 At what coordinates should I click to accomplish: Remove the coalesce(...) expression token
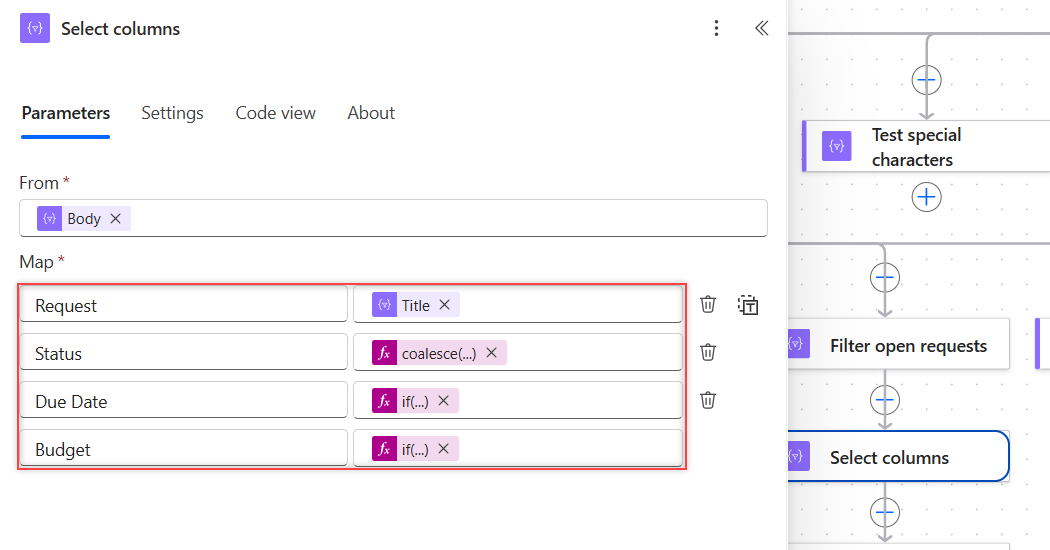[x=492, y=352]
